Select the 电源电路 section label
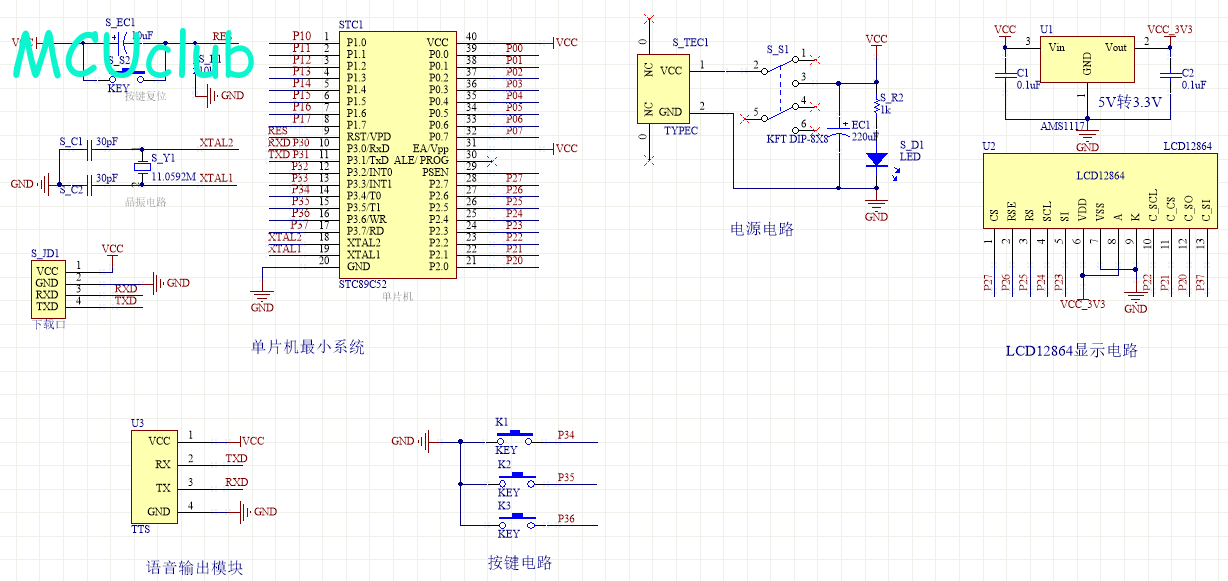Viewport: 1228px width, 581px height. point(762,229)
